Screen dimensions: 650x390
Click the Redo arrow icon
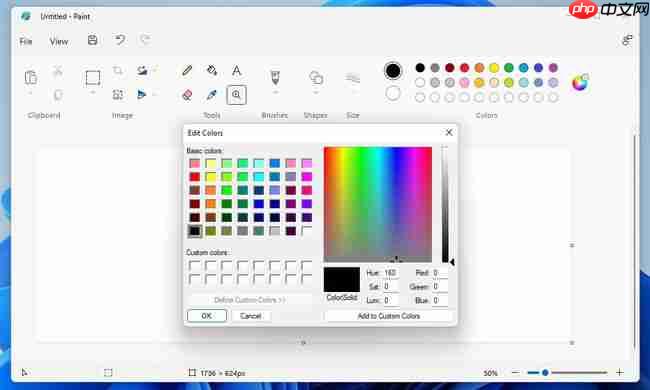tap(145, 40)
